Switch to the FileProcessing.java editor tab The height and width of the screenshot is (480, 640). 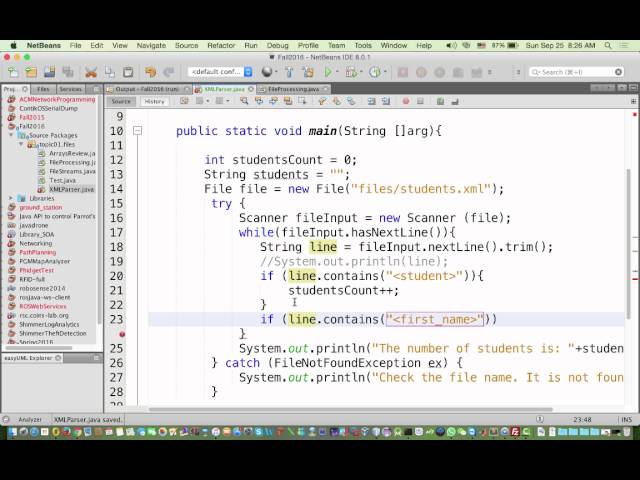[x=294, y=89]
